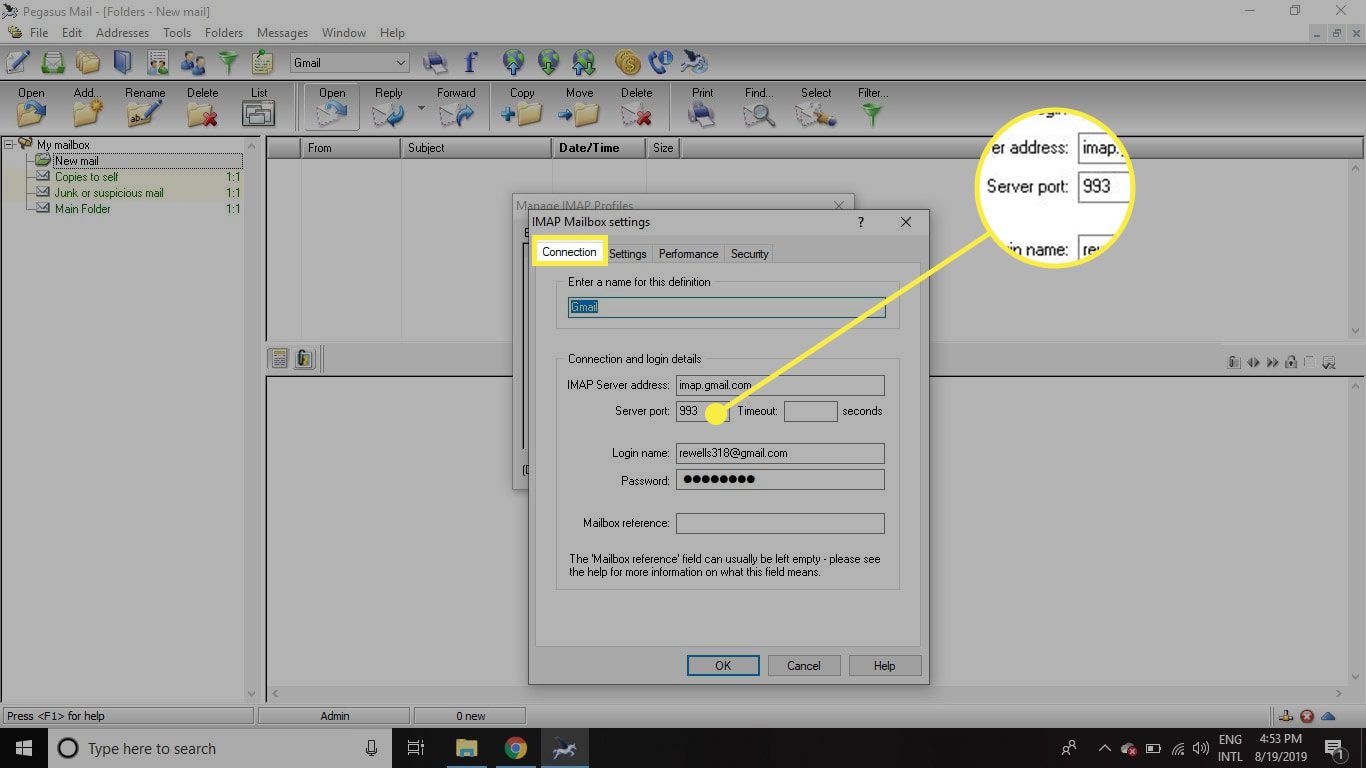The width and height of the screenshot is (1366, 768).
Task: Open the pinned notepad notes icon
Action: tap(263, 63)
